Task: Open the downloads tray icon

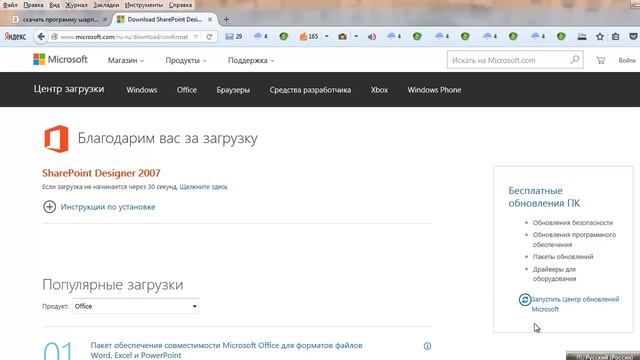Action: [582, 37]
